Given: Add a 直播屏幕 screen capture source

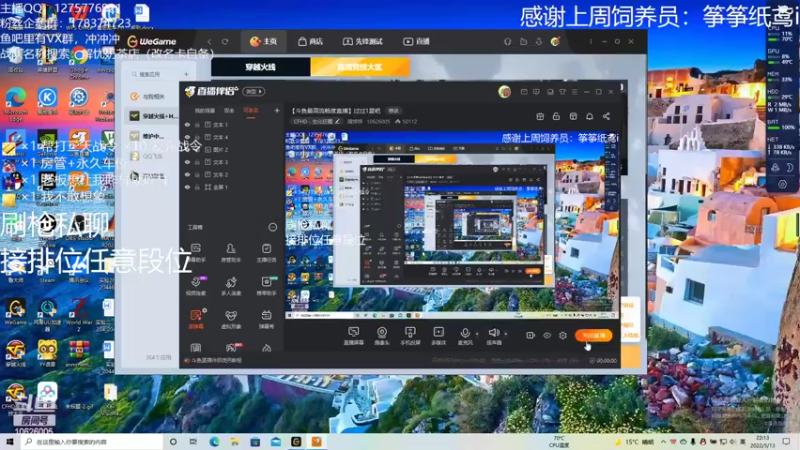Looking at the screenshot, I should tap(353, 336).
